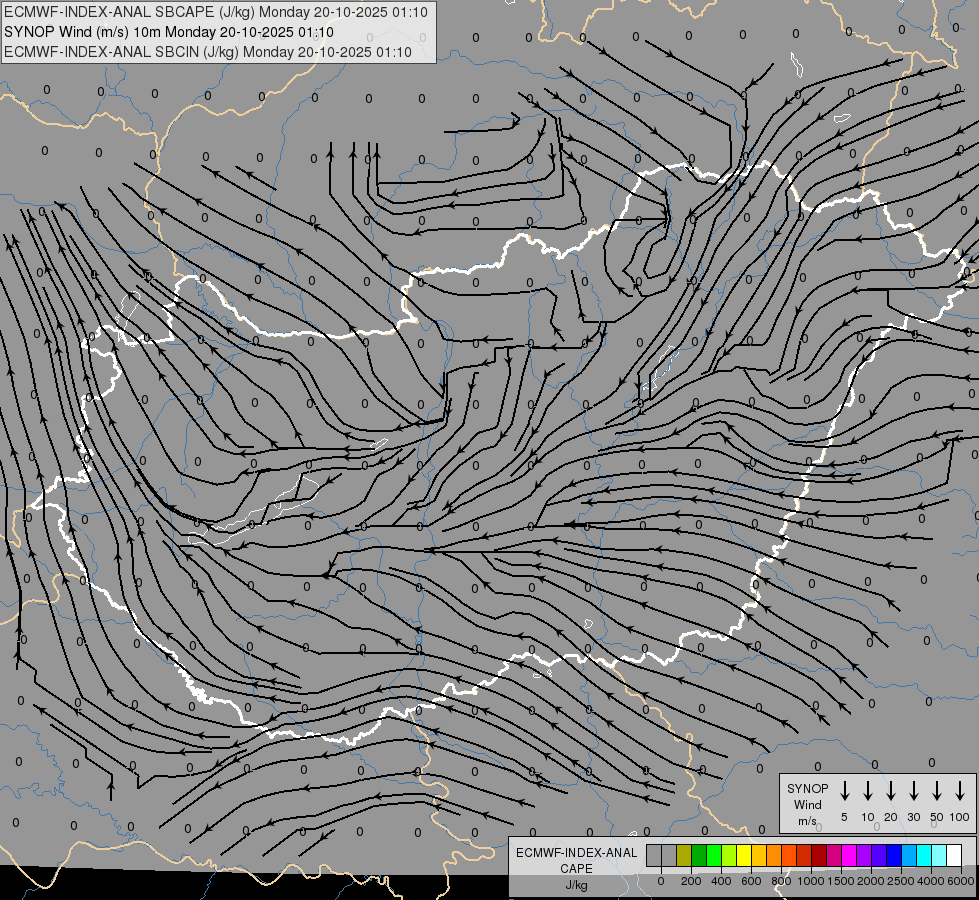Select the dark green CAPE legend swatch
The height and width of the screenshot is (900, 979).
(x=699, y=855)
